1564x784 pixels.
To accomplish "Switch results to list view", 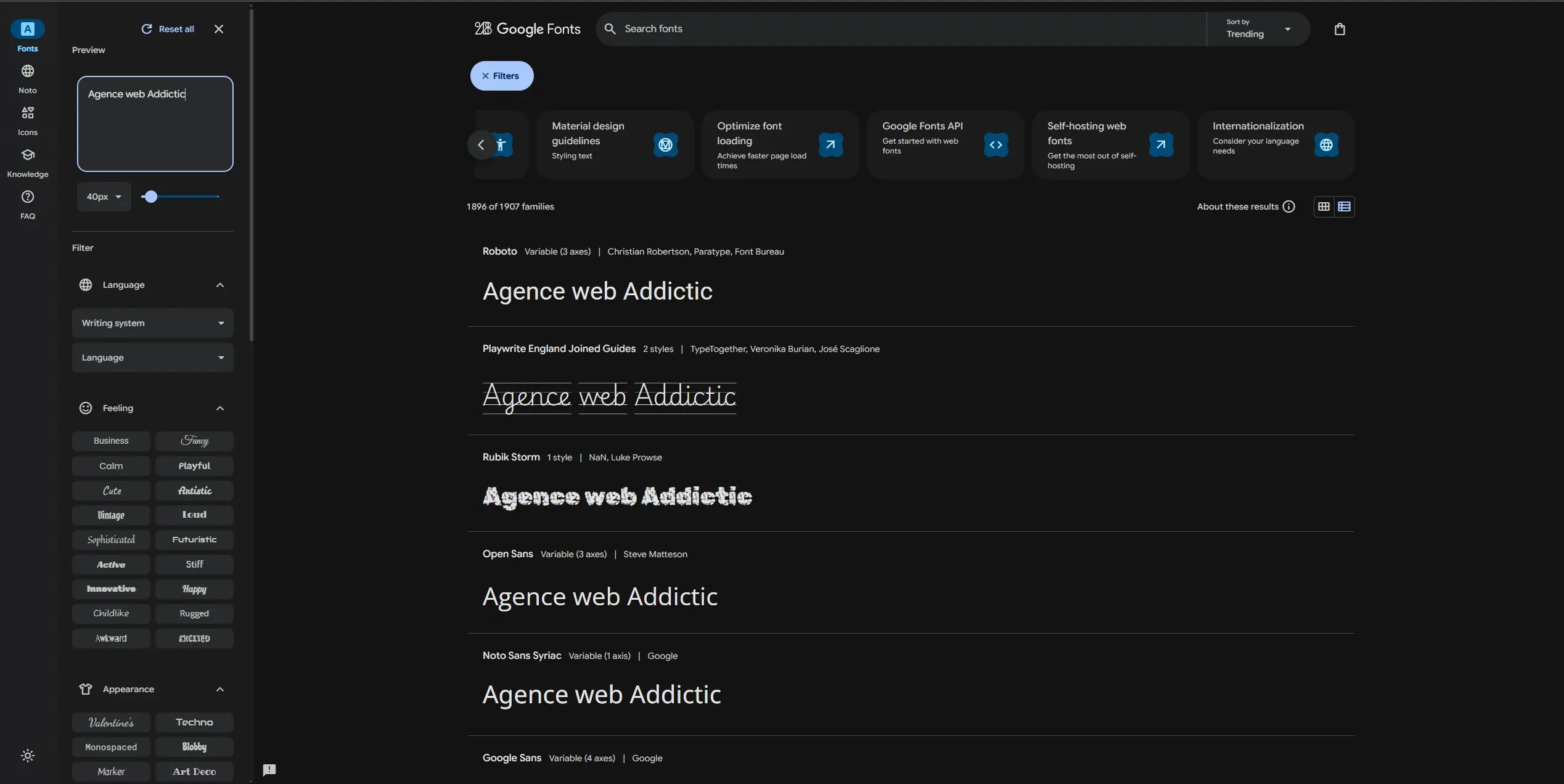I will [x=1343, y=206].
